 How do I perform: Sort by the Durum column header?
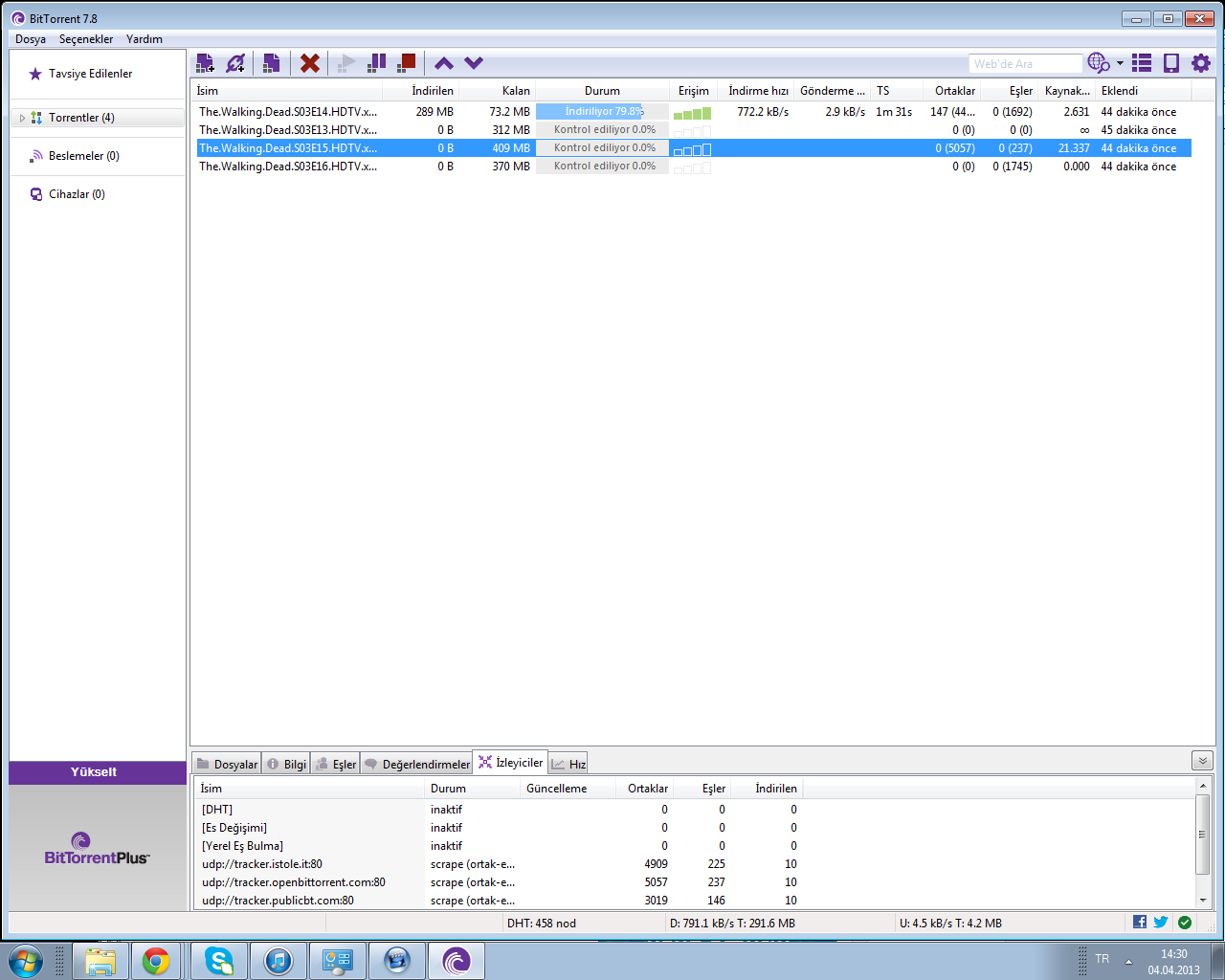[602, 91]
